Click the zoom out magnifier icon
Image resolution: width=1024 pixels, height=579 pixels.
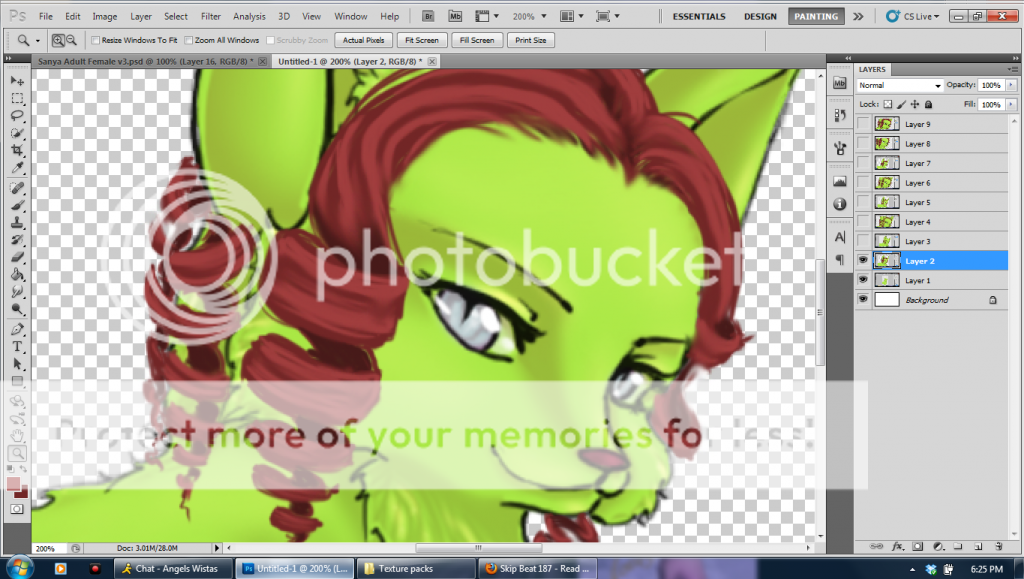click(71, 40)
